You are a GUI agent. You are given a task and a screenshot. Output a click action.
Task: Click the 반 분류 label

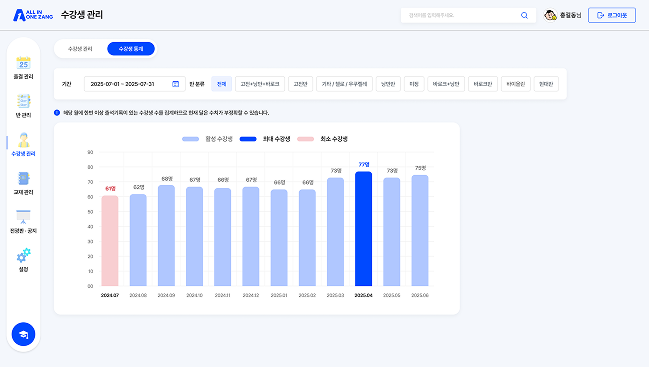coord(197,84)
